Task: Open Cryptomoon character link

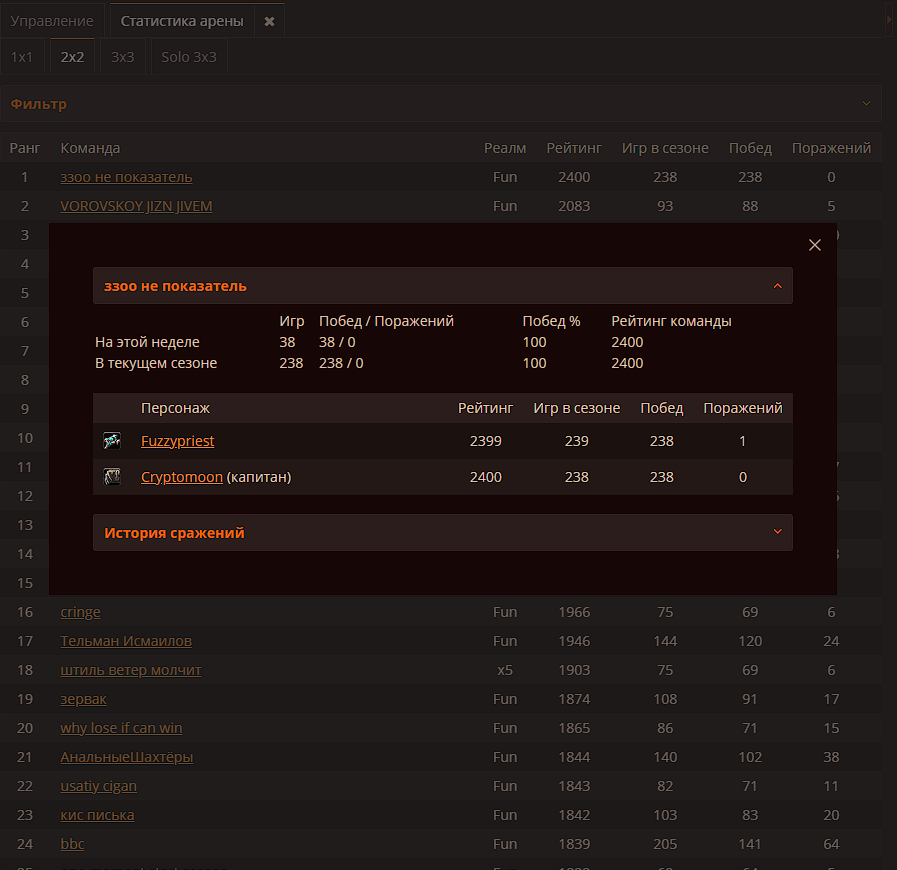Action: 181,477
